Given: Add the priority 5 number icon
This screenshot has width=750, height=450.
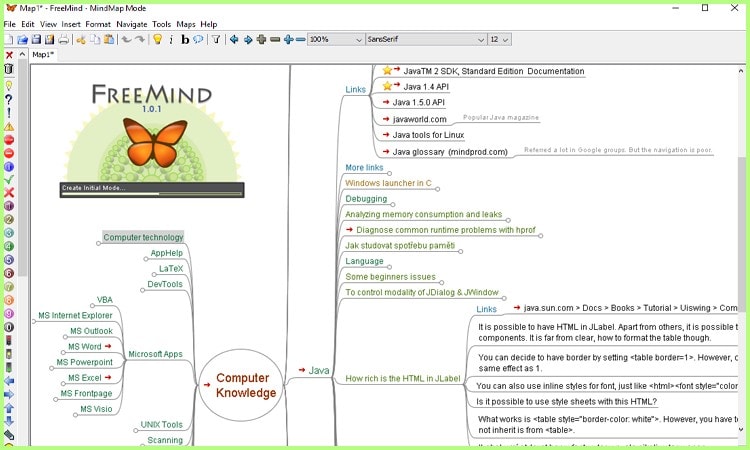Looking at the screenshot, I should coord(9,260).
